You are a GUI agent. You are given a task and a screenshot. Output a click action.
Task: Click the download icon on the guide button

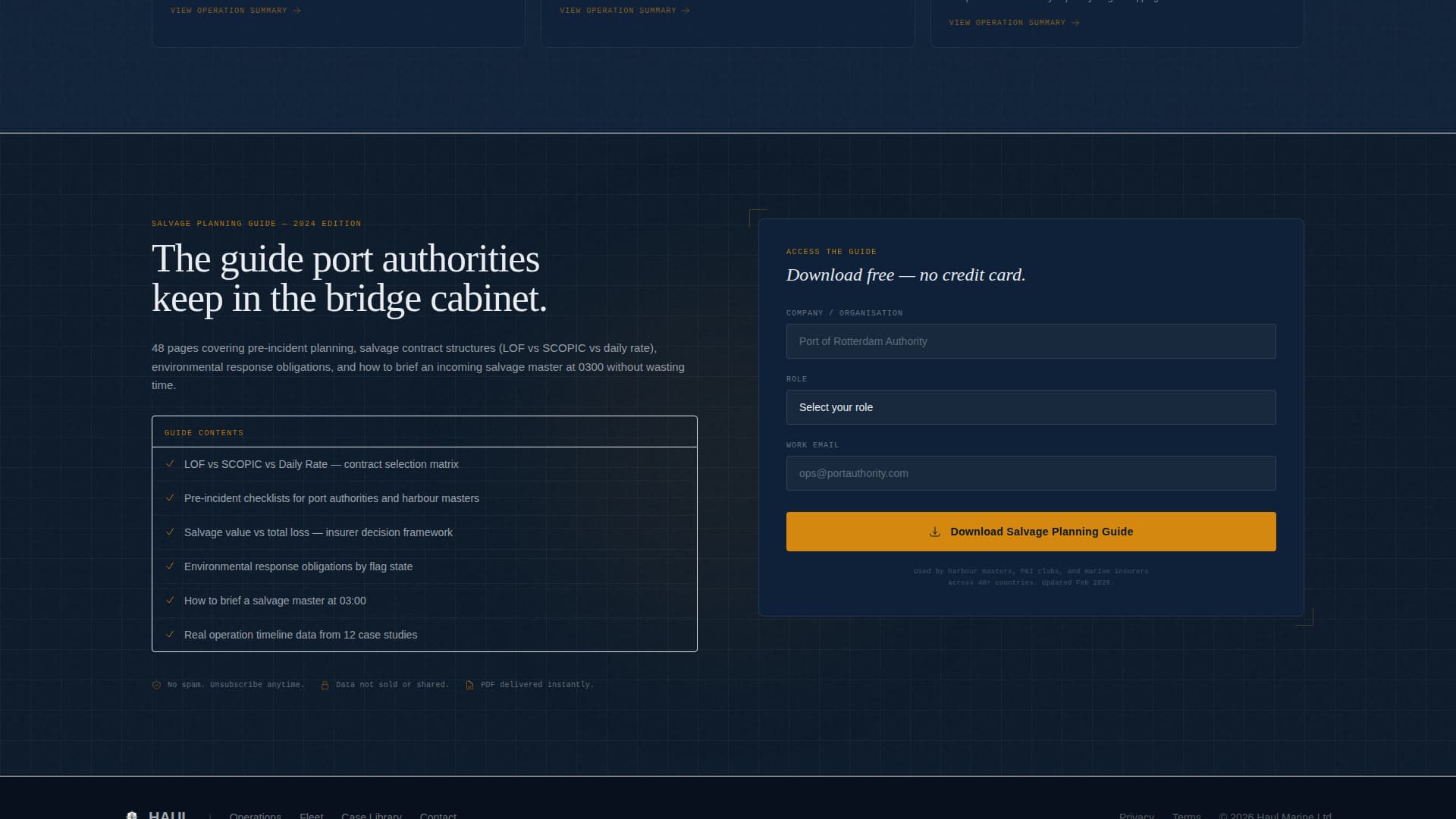pyautogui.click(x=934, y=532)
